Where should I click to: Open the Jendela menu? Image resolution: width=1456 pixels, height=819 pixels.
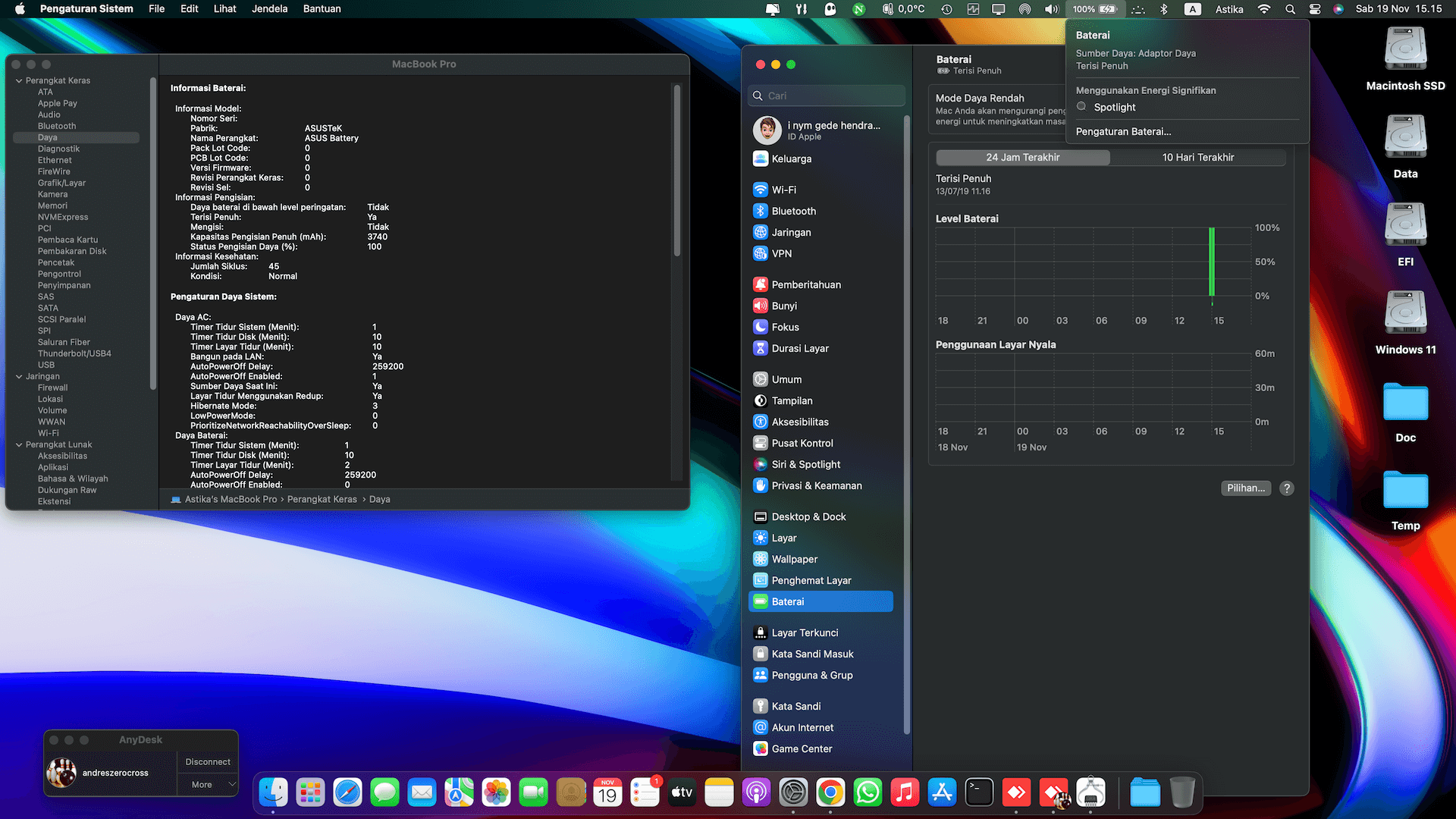(270, 9)
